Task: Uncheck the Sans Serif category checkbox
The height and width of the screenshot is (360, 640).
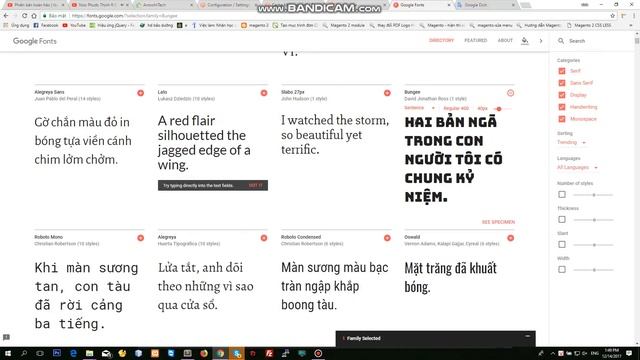Action: tap(562, 83)
